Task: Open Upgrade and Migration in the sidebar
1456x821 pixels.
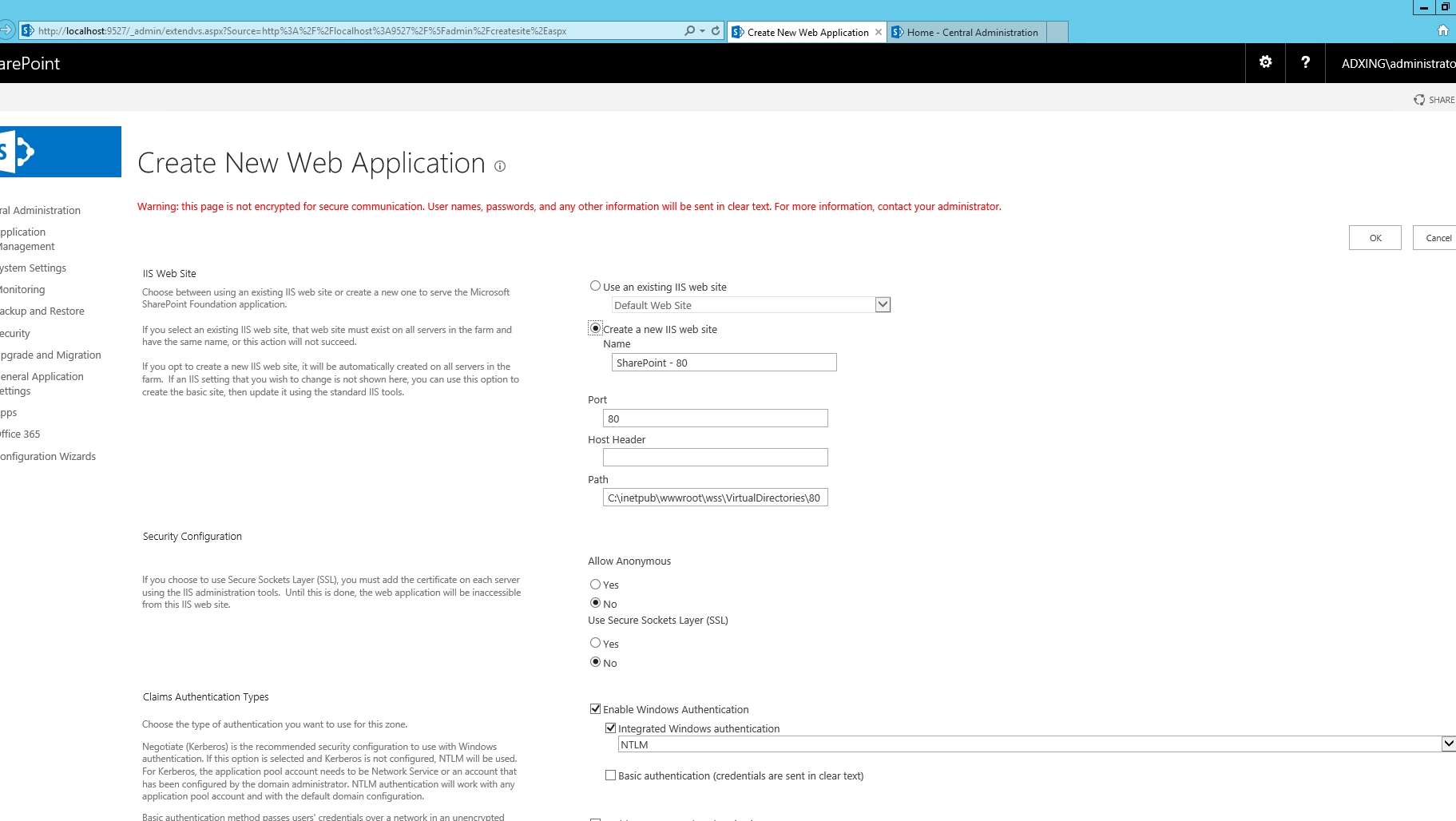Action: 50,355
